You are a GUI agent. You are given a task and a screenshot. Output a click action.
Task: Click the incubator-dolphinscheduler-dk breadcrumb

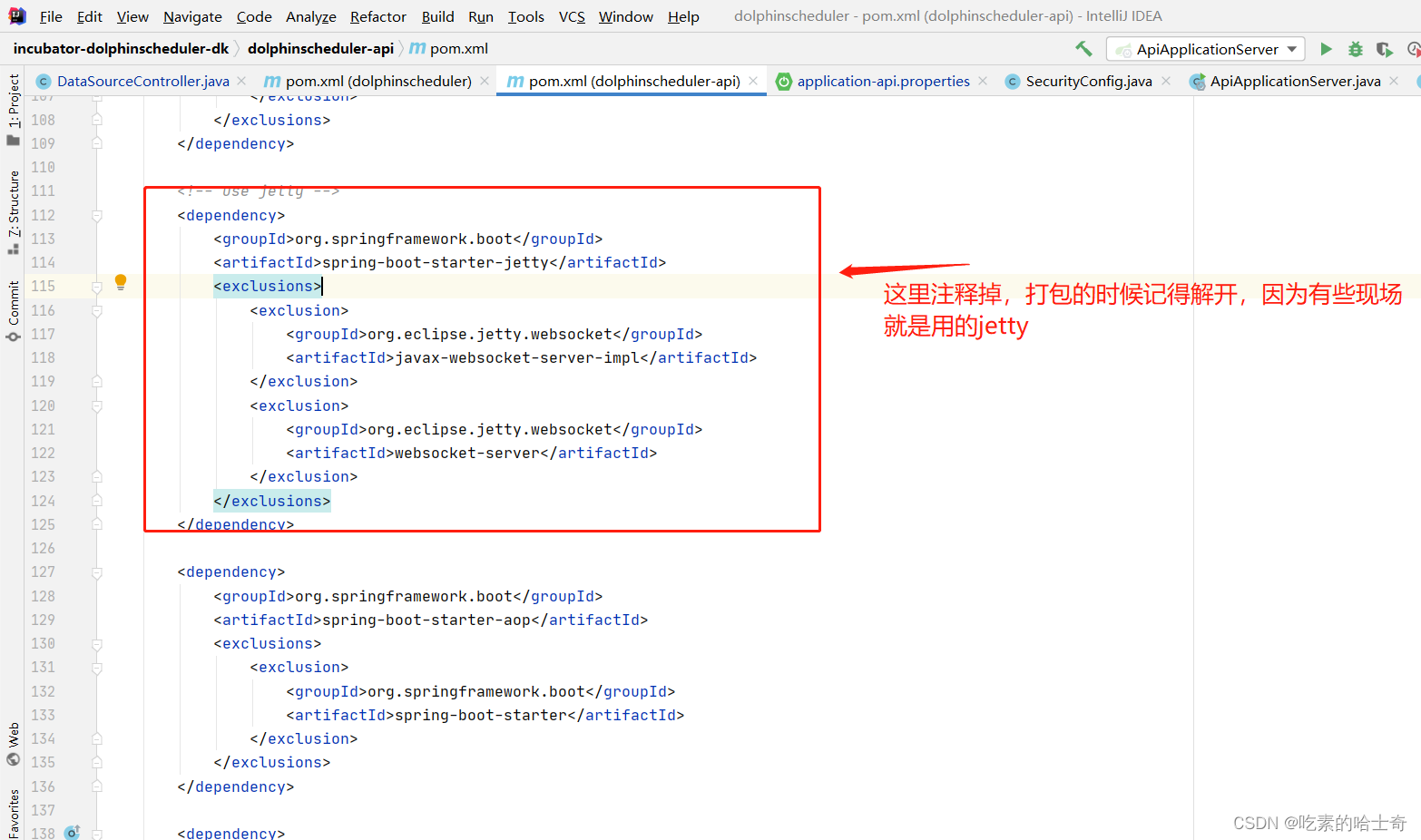click(x=121, y=48)
